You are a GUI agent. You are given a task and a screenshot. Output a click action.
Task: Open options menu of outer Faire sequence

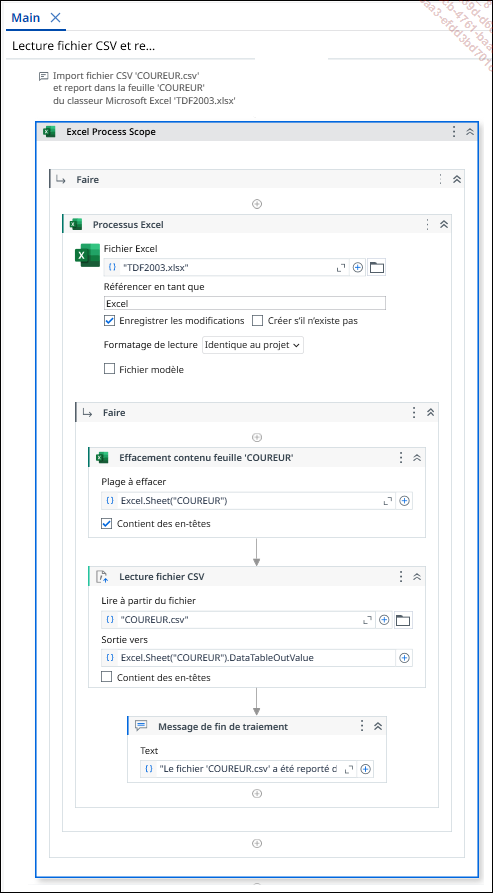(x=440, y=179)
